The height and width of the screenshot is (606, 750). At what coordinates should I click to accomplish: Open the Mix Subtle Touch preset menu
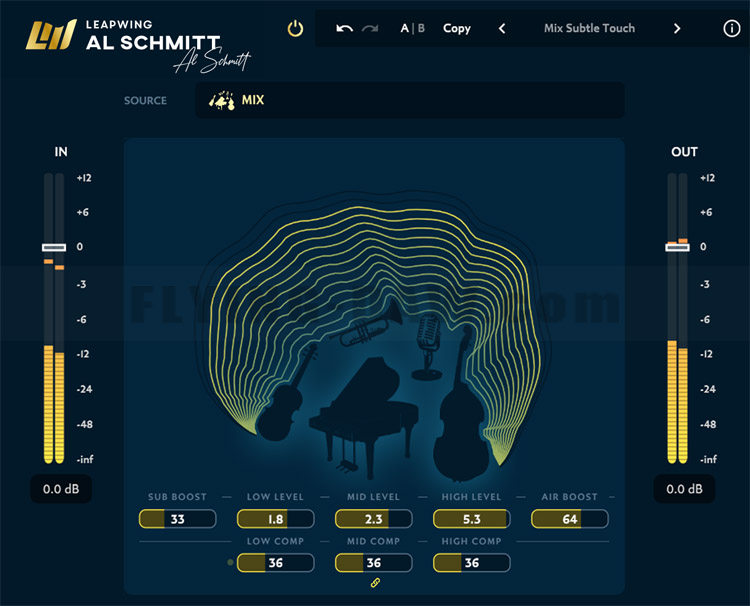click(x=589, y=28)
